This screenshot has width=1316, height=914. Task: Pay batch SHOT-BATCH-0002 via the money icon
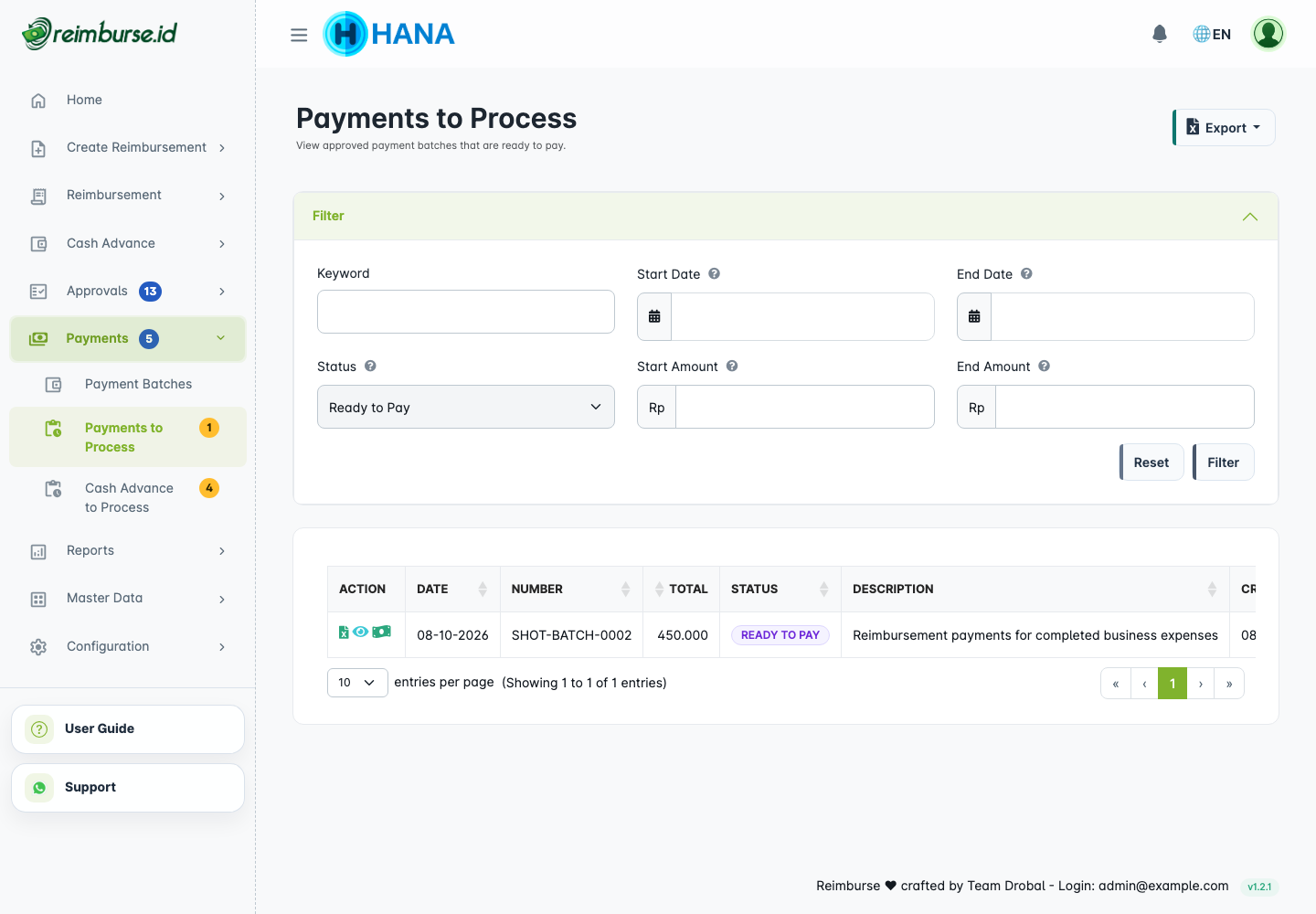click(x=382, y=632)
